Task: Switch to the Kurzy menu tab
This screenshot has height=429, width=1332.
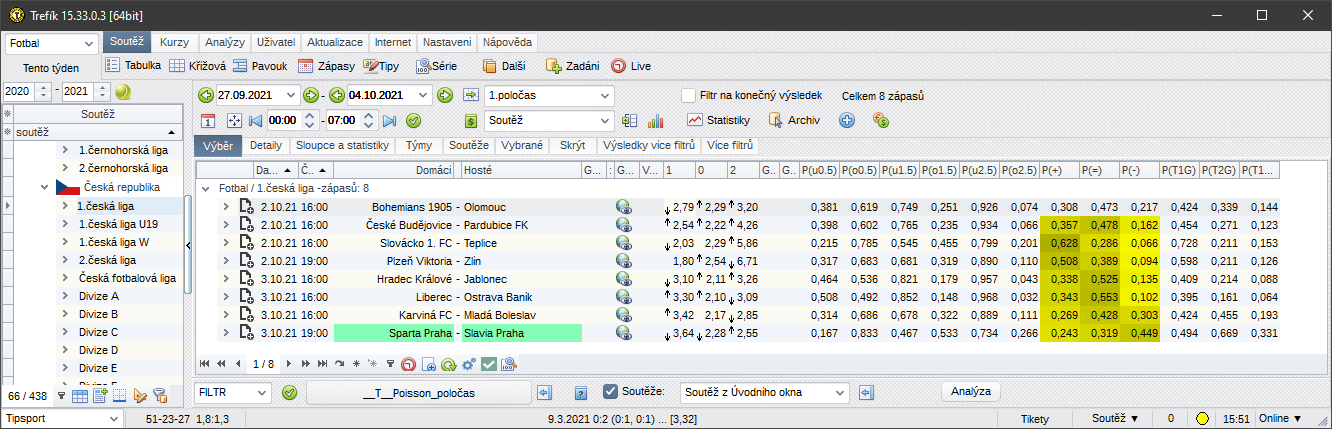Action: [x=175, y=43]
